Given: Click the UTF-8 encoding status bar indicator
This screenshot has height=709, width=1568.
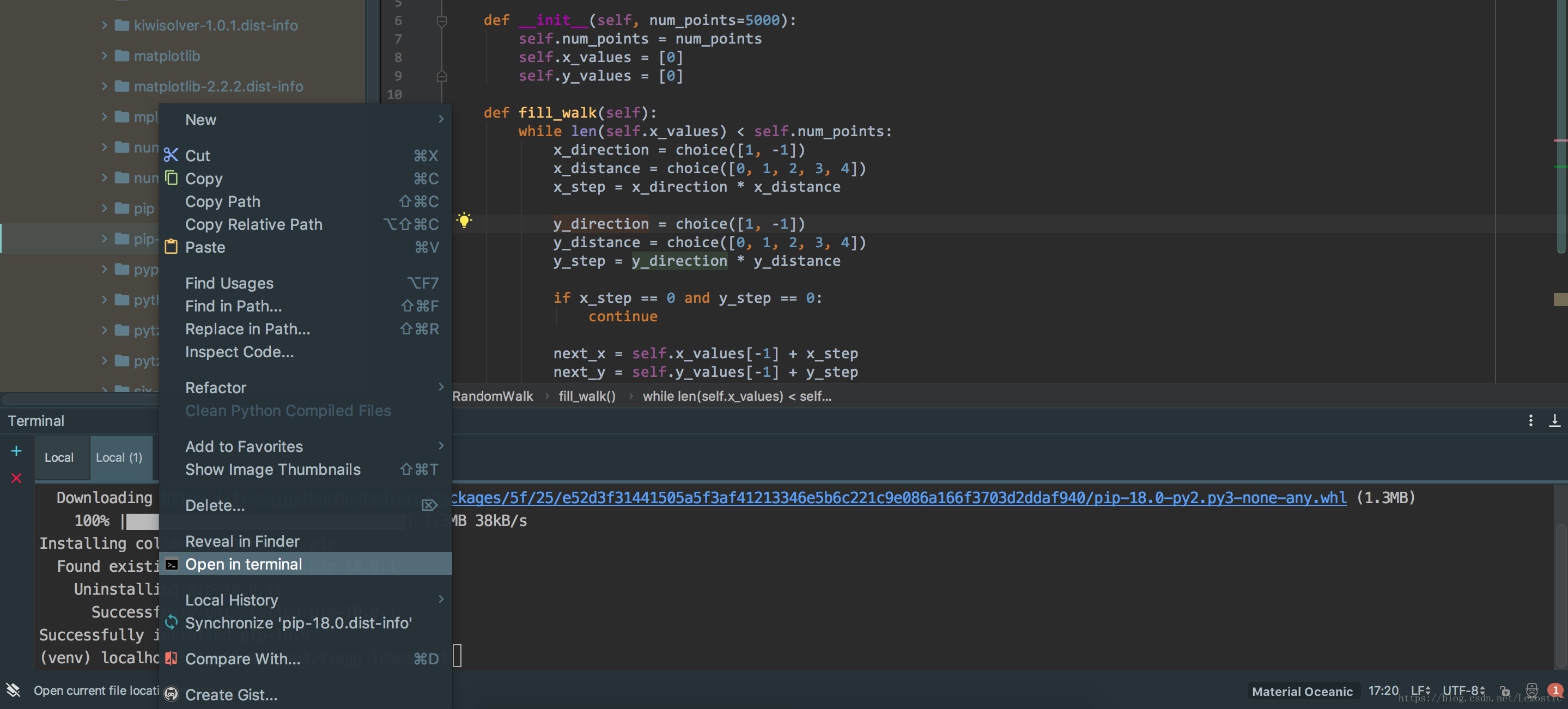Looking at the screenshot, I should 1463,691.
